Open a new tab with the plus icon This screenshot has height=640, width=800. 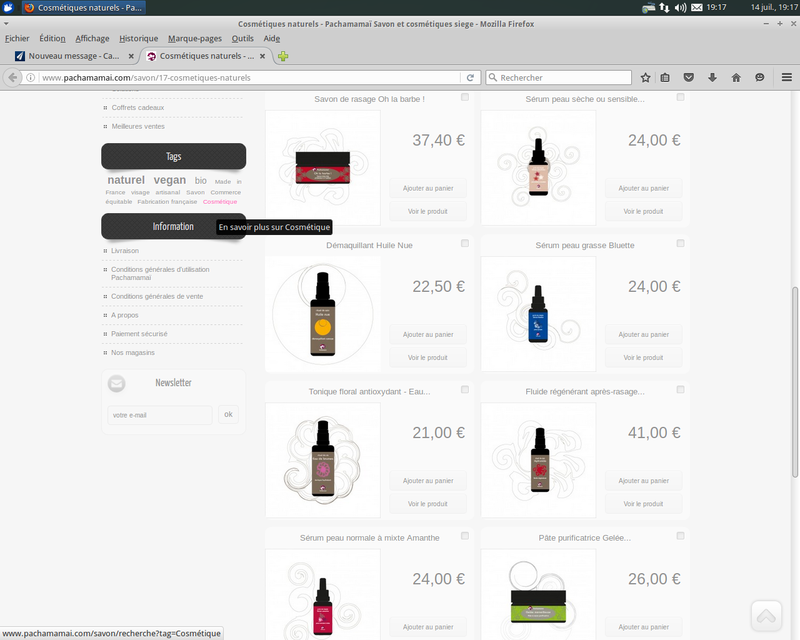283,56
